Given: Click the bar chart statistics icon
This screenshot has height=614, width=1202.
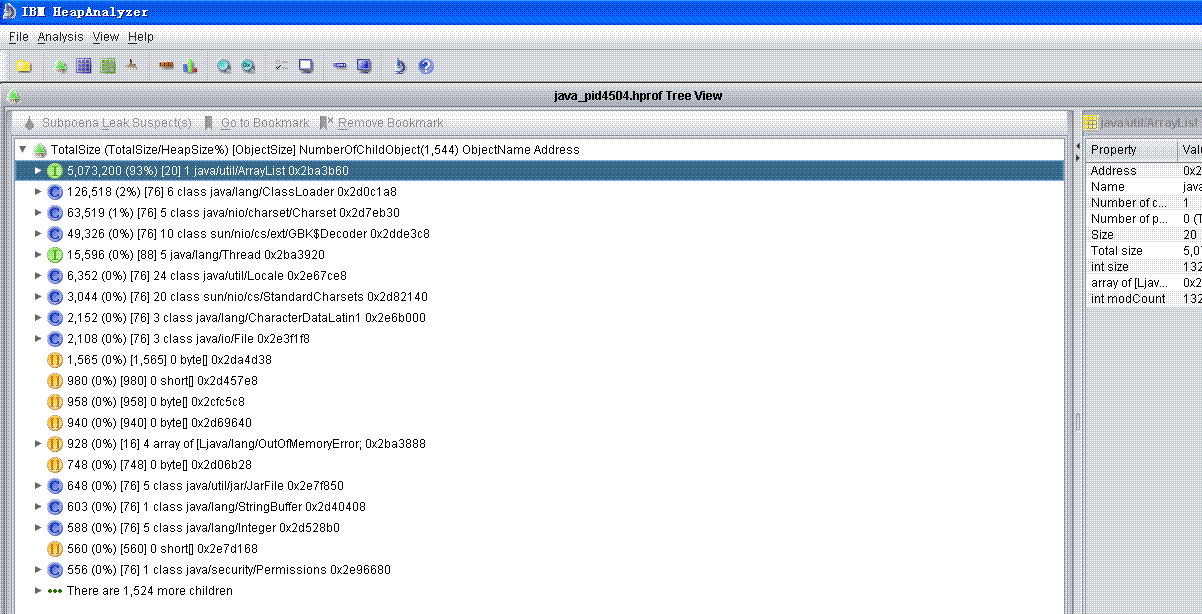Looking at the screenshot, I should tap(189, 66).
